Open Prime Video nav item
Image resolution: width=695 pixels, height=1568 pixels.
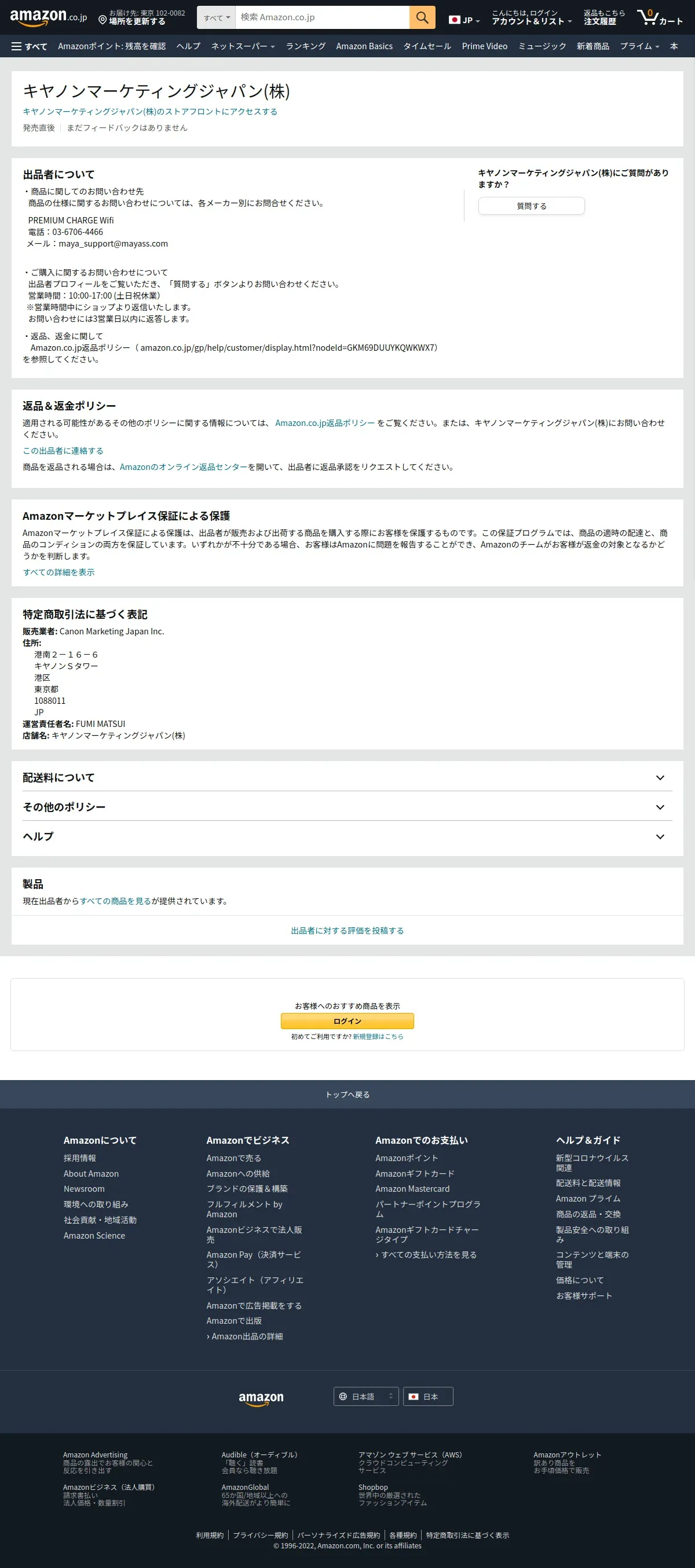(484, 46)
